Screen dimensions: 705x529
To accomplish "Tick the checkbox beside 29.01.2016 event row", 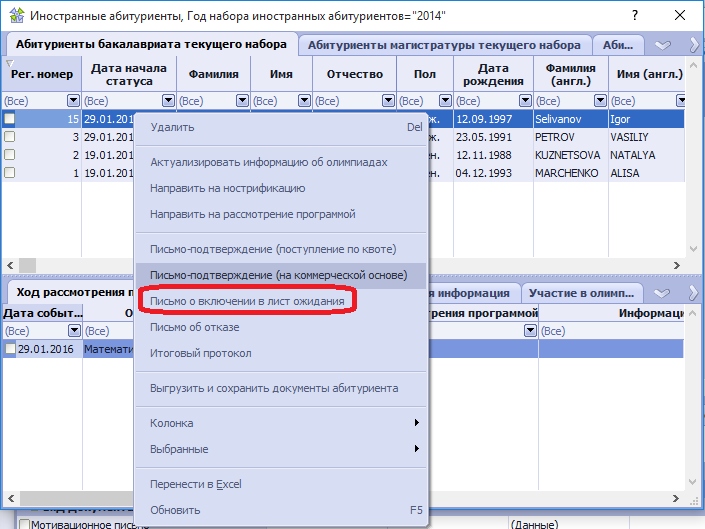I will (x=10, y=349).
